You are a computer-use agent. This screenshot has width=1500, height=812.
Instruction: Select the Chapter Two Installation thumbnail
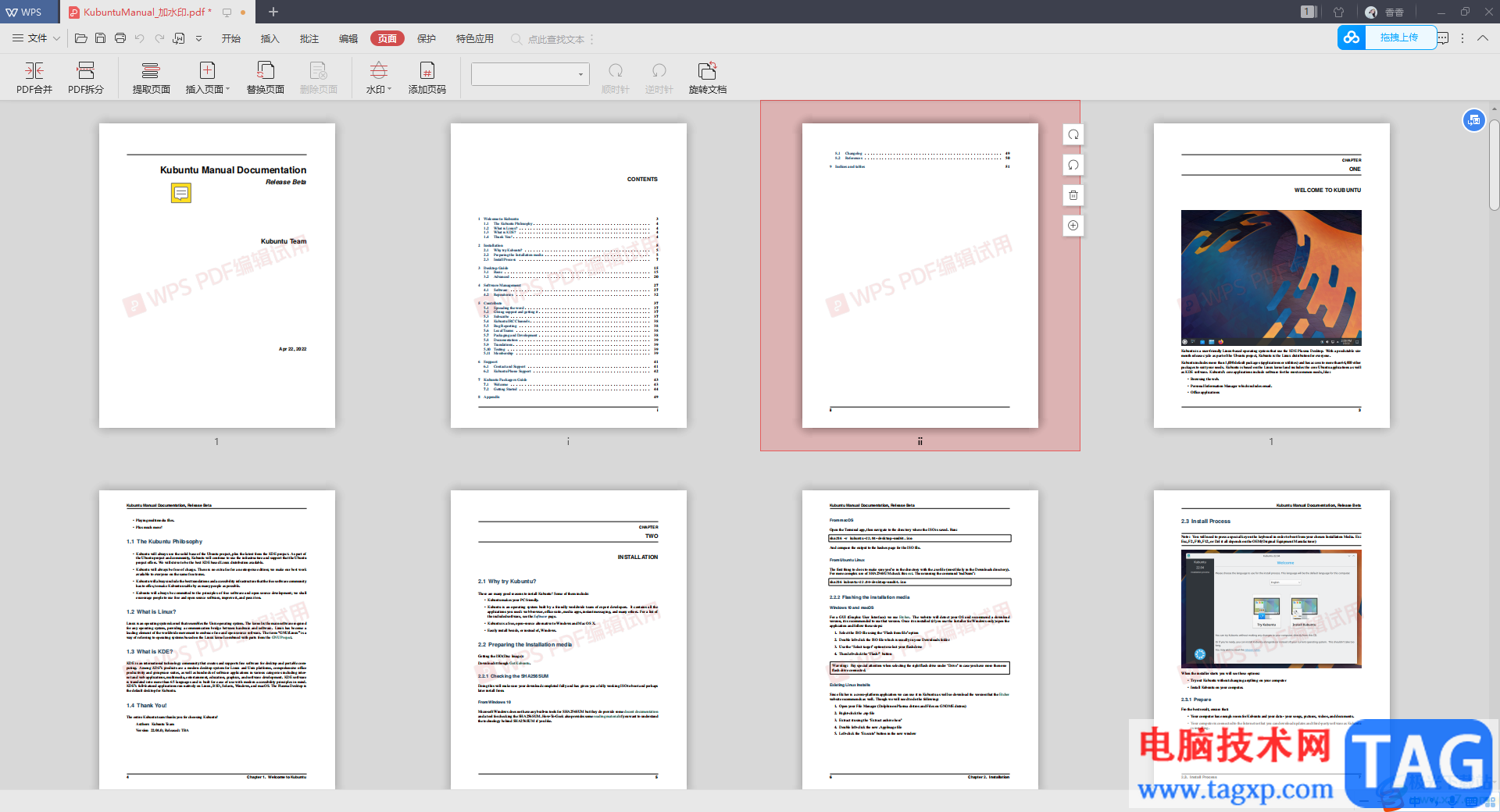[569, 639]
